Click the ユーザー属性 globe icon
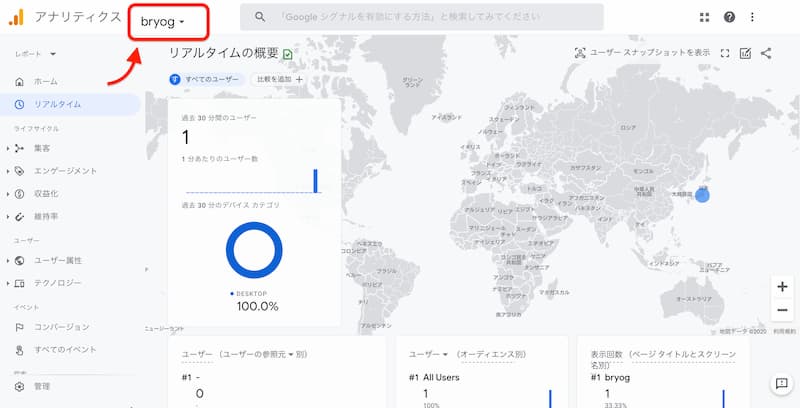 click(x=19, y=261)
